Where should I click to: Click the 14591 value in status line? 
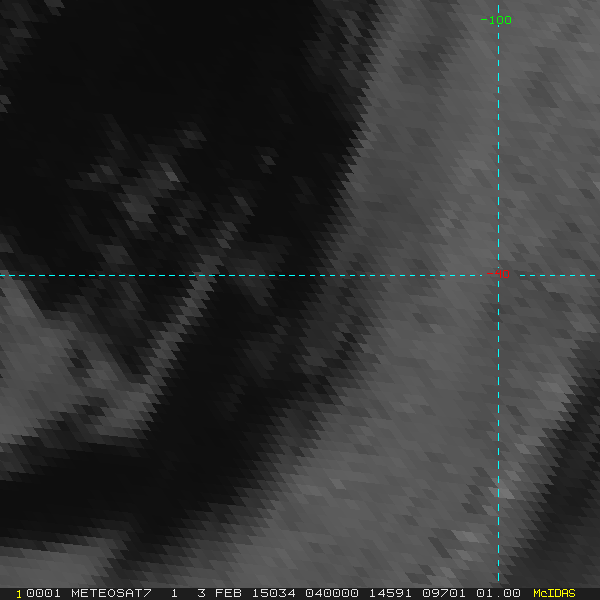390,593
